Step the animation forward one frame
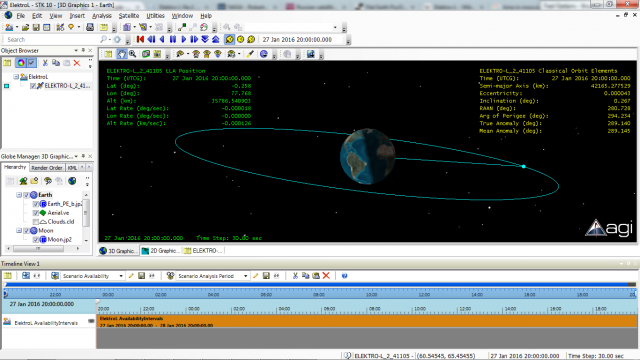Screen dimensions: 640x360 [194, 39]
